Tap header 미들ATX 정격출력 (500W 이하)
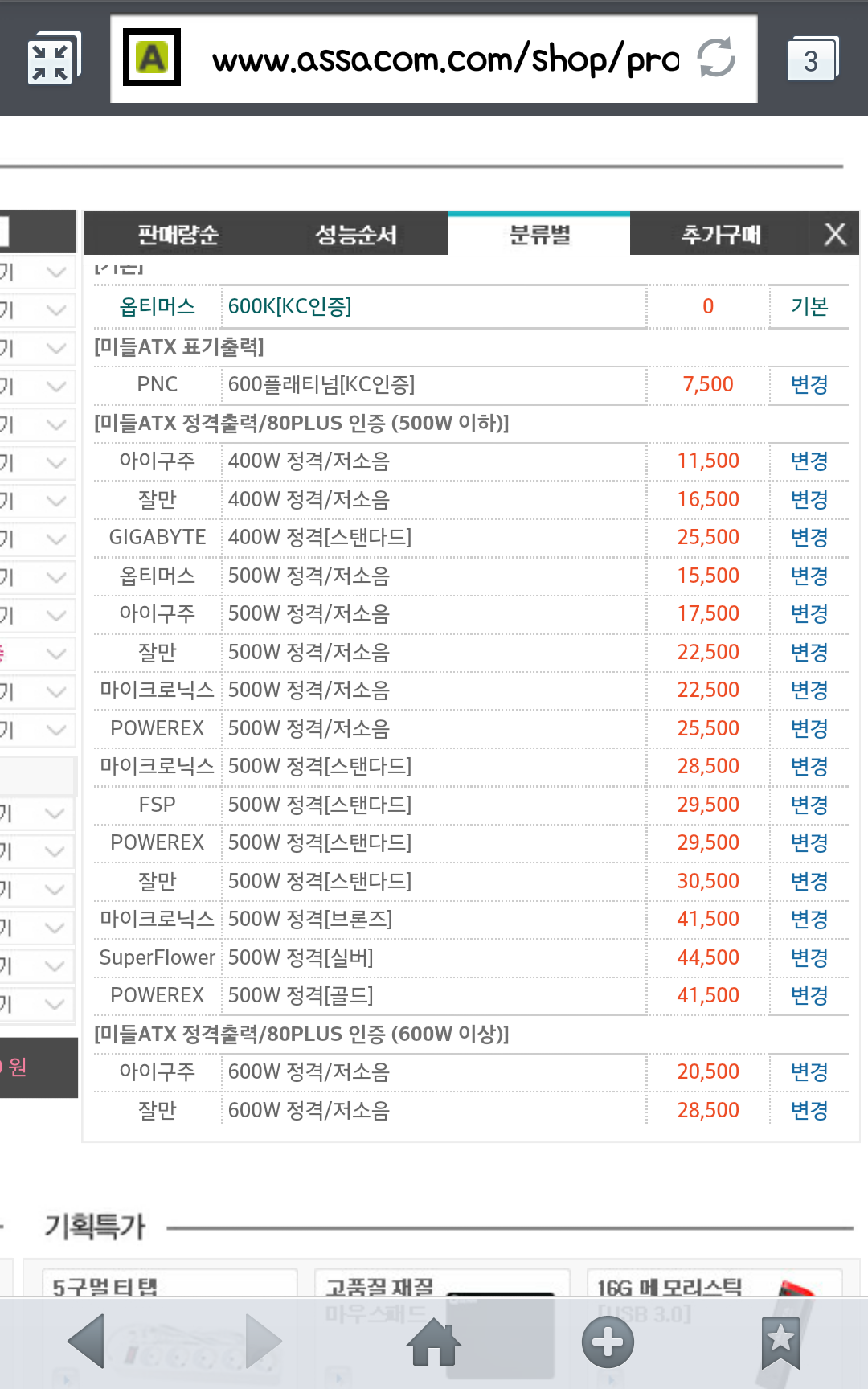This screenshot has height=1389, width=868. [301, 423]
